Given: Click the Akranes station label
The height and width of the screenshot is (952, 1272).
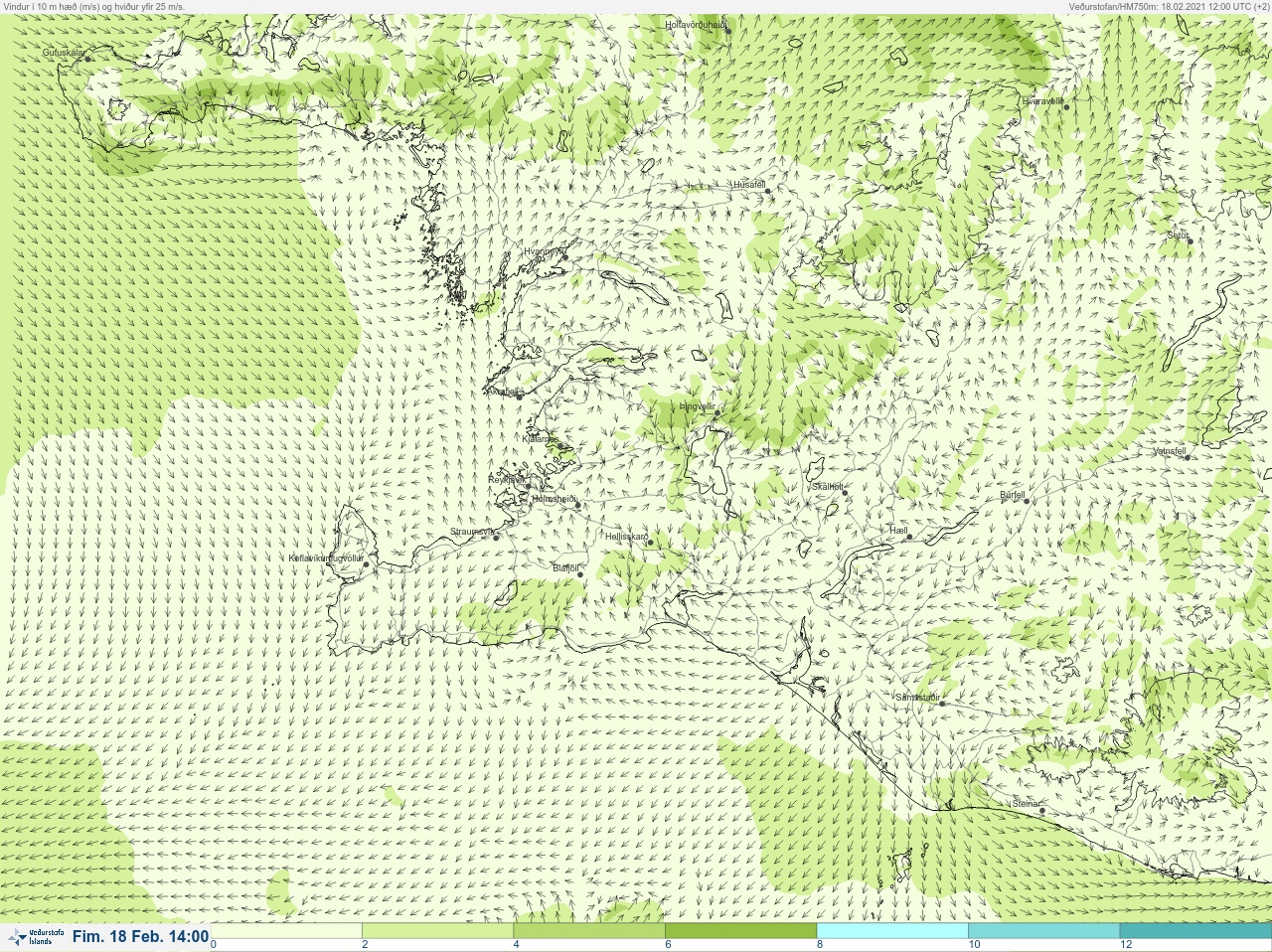Looking at the screenshot, I should (x=503, y=392).
